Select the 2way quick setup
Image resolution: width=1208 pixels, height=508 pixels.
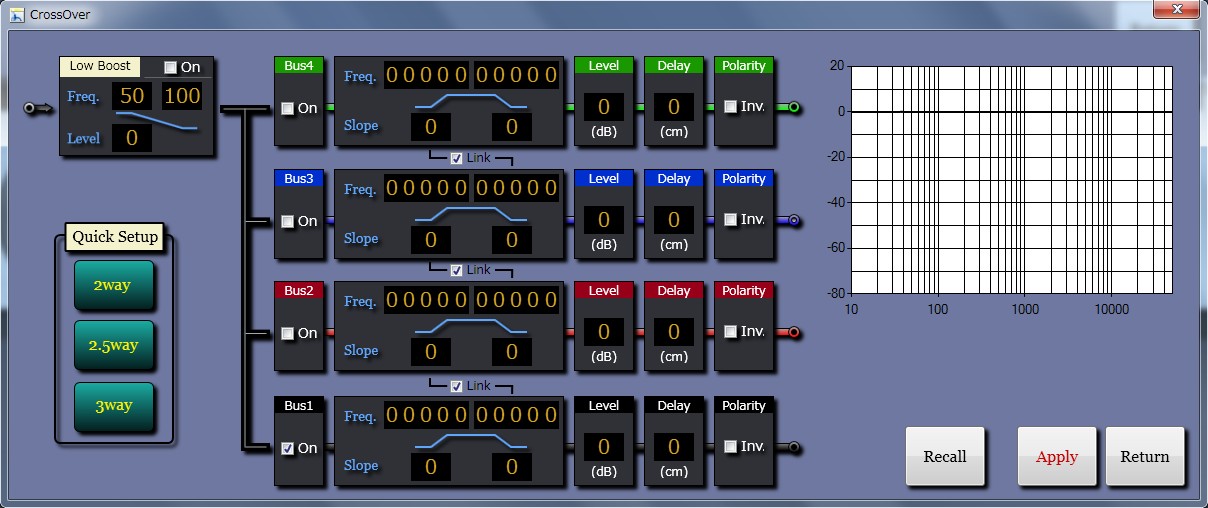pyautogui.click(x=113, y=286)
